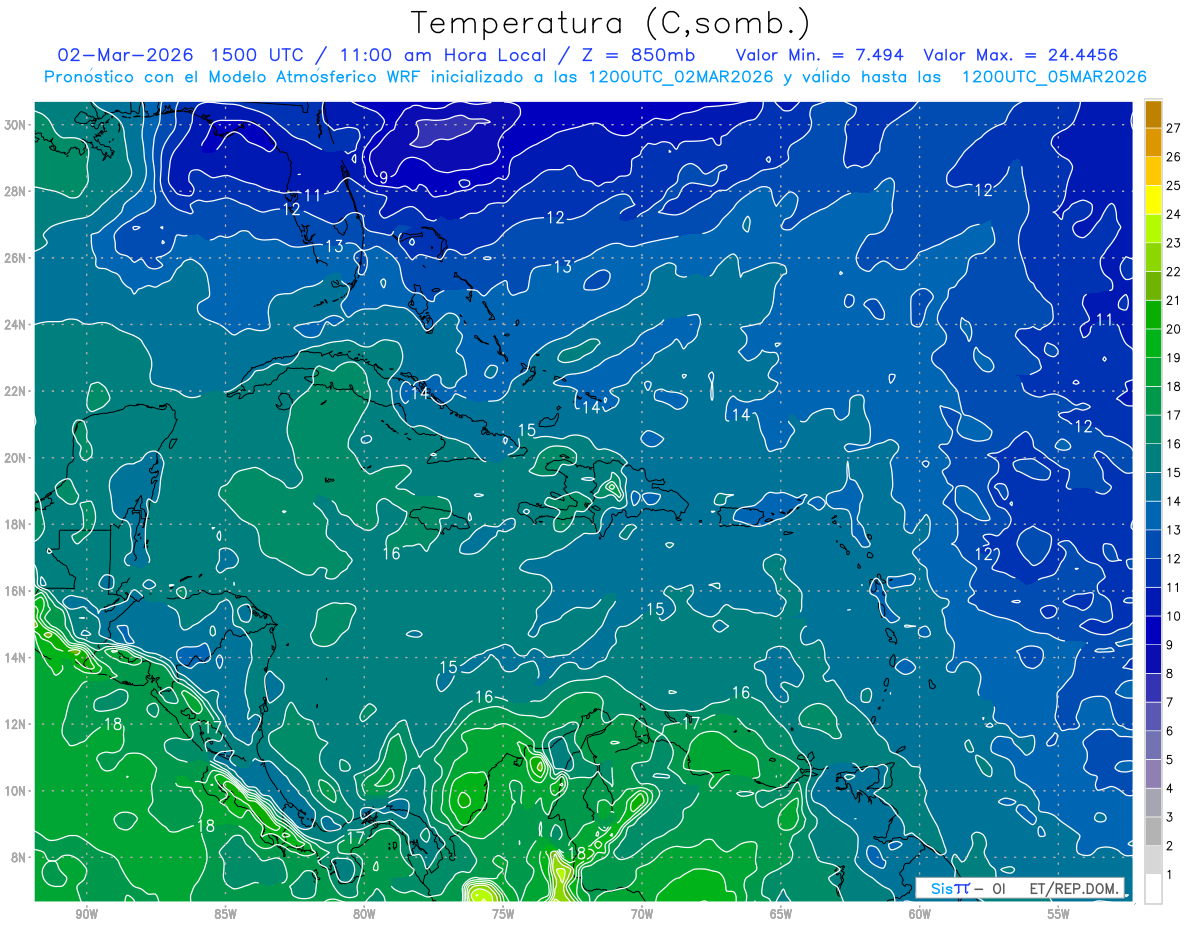Click the '8N' latitude label
Viewport: 1200px width, 927px height.
pyautogui.click(x=20, y=857)
